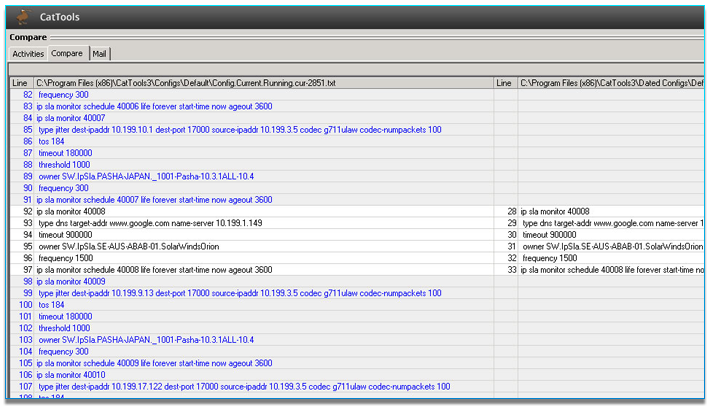This screenshot has height=410, width=710.
Task: Click line 92 ip sla monitor 40008 in left pane
Action: 71,211
